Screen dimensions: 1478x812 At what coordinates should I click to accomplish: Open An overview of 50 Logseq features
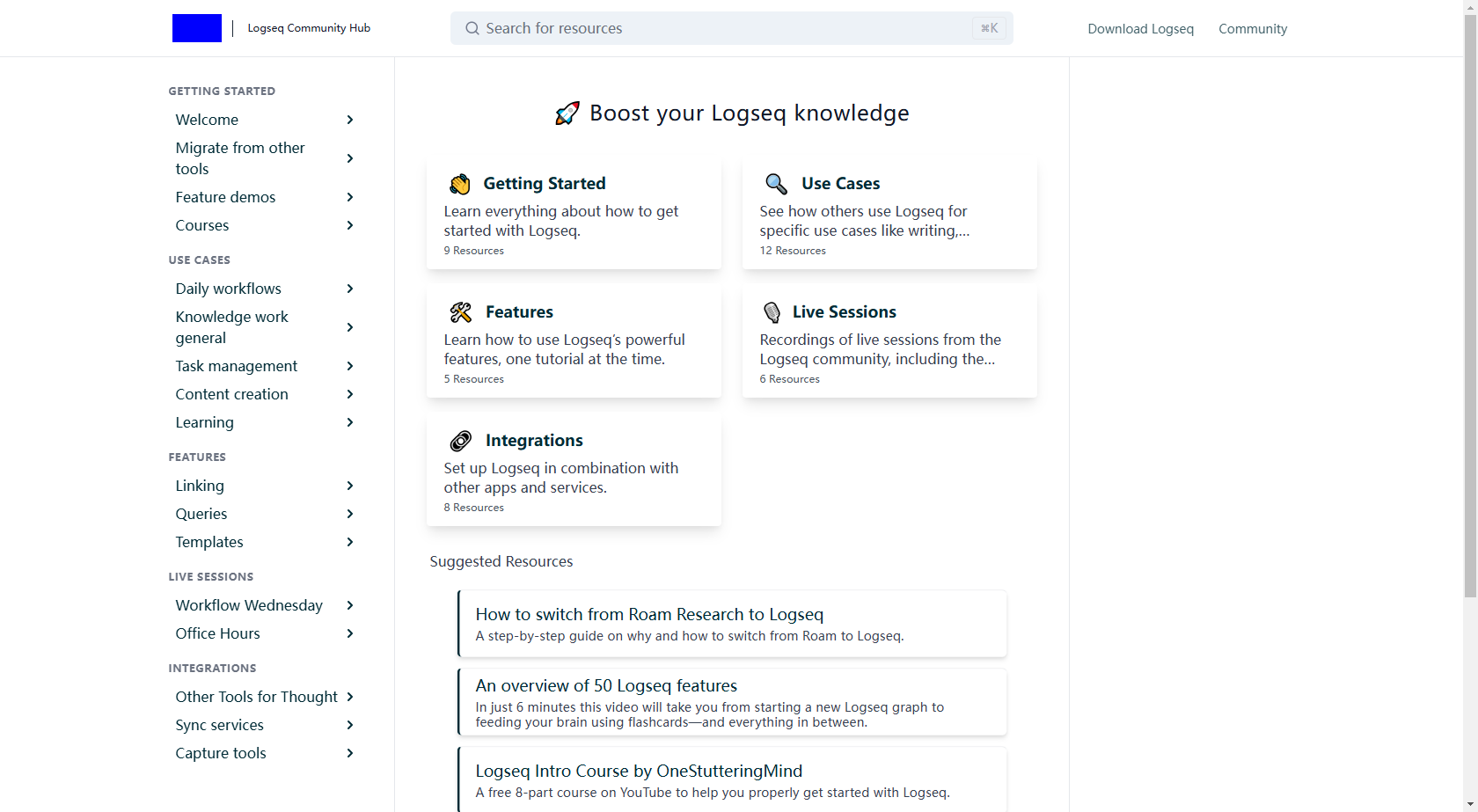pos(606,685)
